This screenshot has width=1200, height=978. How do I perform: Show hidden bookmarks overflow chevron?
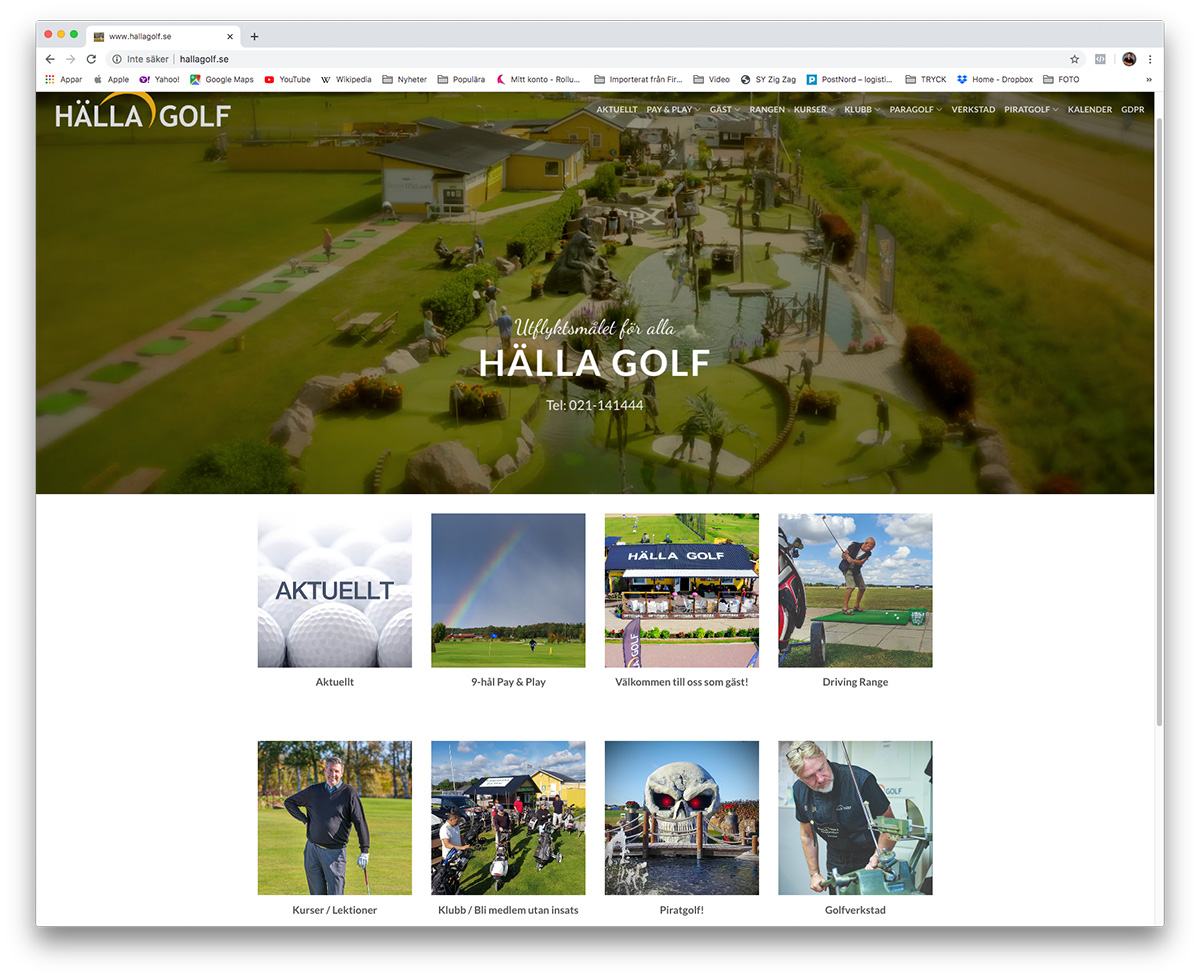1148,79
